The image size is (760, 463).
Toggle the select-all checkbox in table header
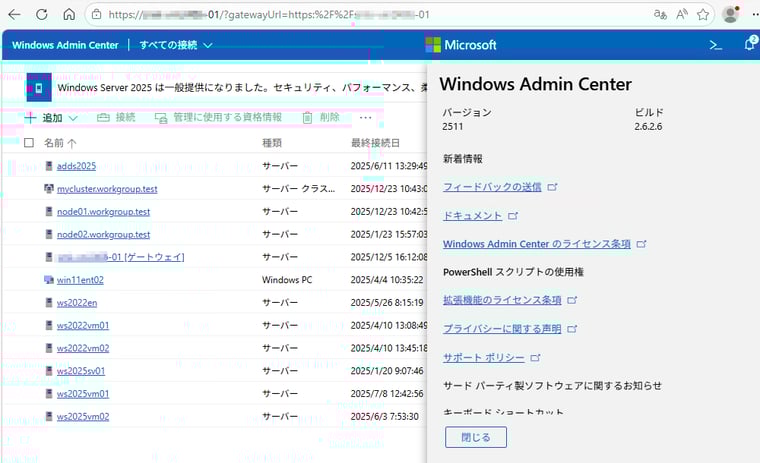click(x=29, y=143)
